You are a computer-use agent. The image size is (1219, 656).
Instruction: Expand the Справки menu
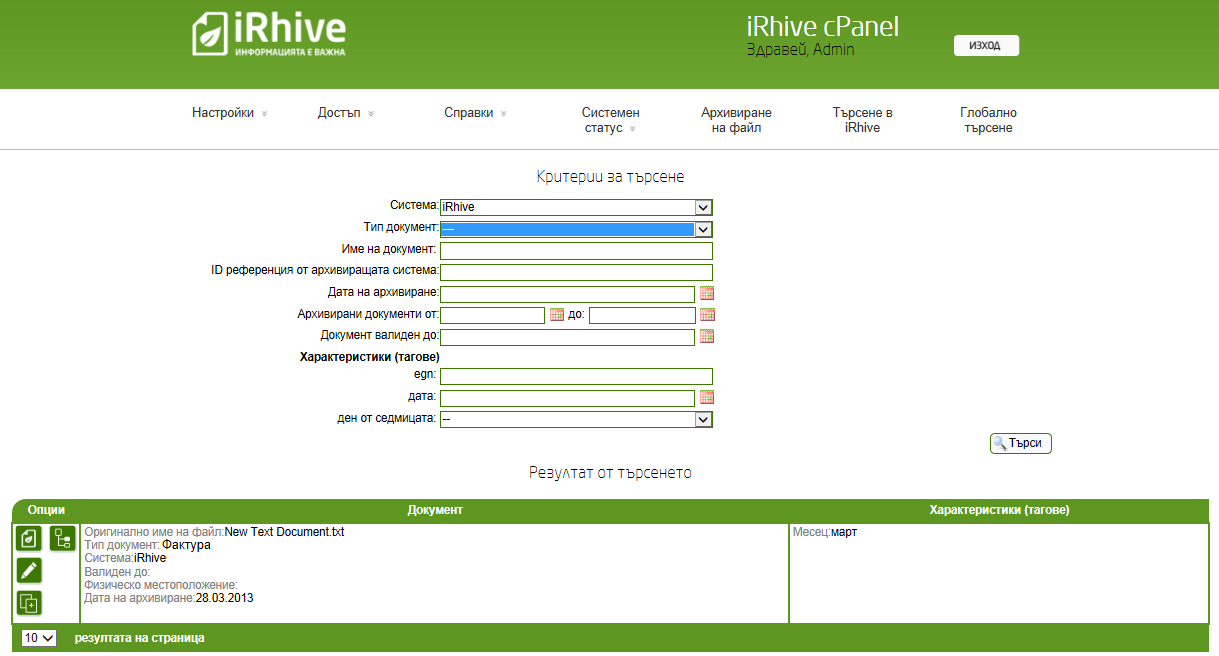coord(475,113)
